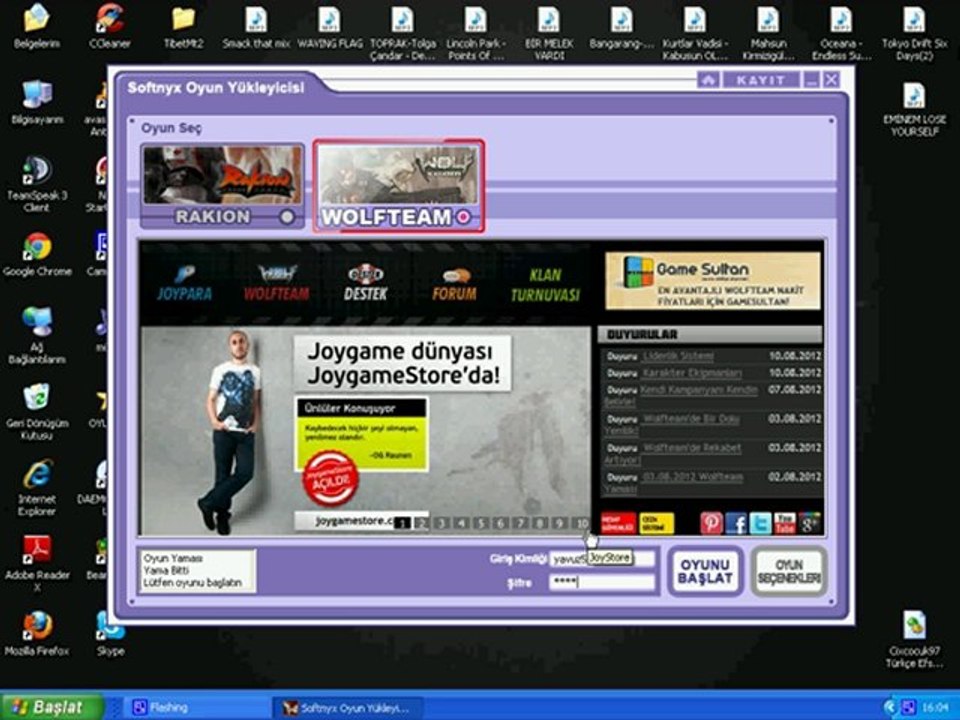This screenshot has height=720, width=960.
Task: Select the WOLFTEAM game radio button
Action: click(x=464, y=217)
